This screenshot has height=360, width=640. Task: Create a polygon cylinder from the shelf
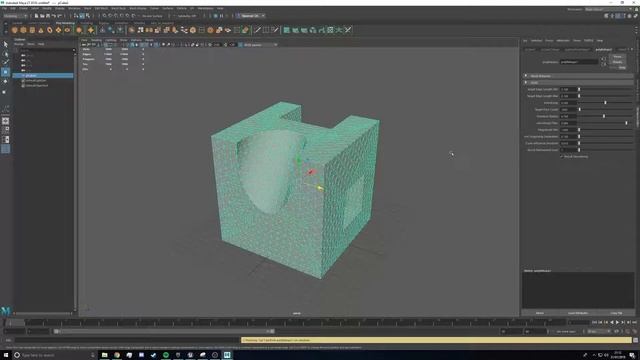[x=32, y=30]
